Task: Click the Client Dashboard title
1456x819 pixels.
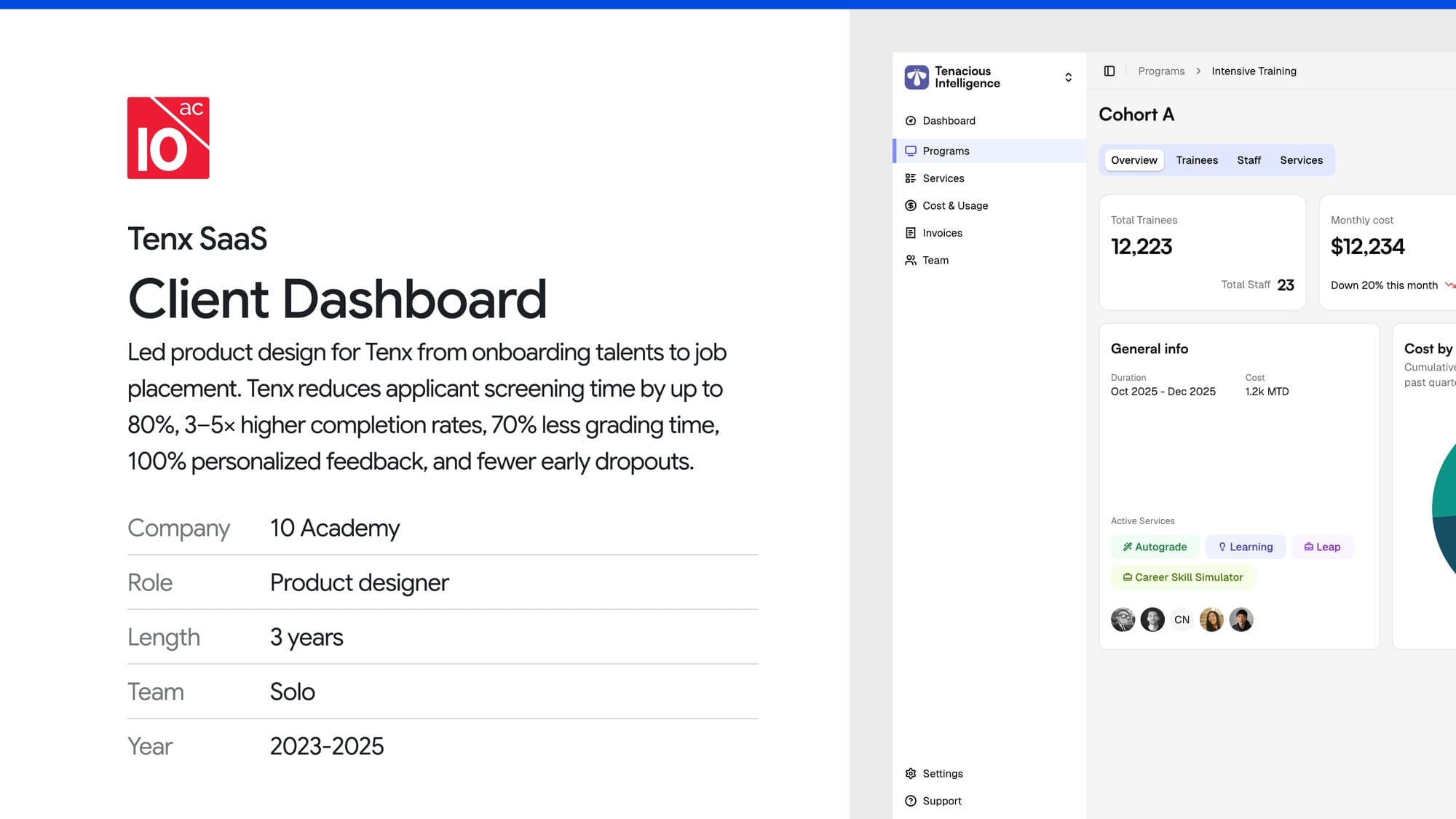Action: click(338, 298)
